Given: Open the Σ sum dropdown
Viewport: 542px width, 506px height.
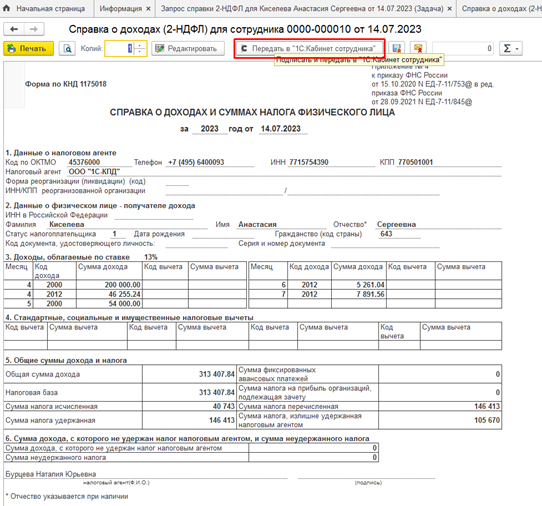Looking at the screenshot, I should coord(511,48).
